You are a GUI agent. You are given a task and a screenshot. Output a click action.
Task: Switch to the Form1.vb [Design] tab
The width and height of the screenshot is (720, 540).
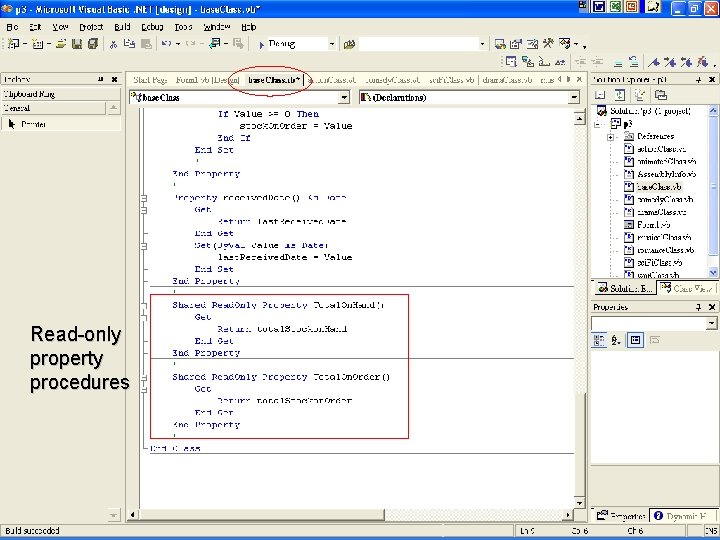tap(207, 80)
